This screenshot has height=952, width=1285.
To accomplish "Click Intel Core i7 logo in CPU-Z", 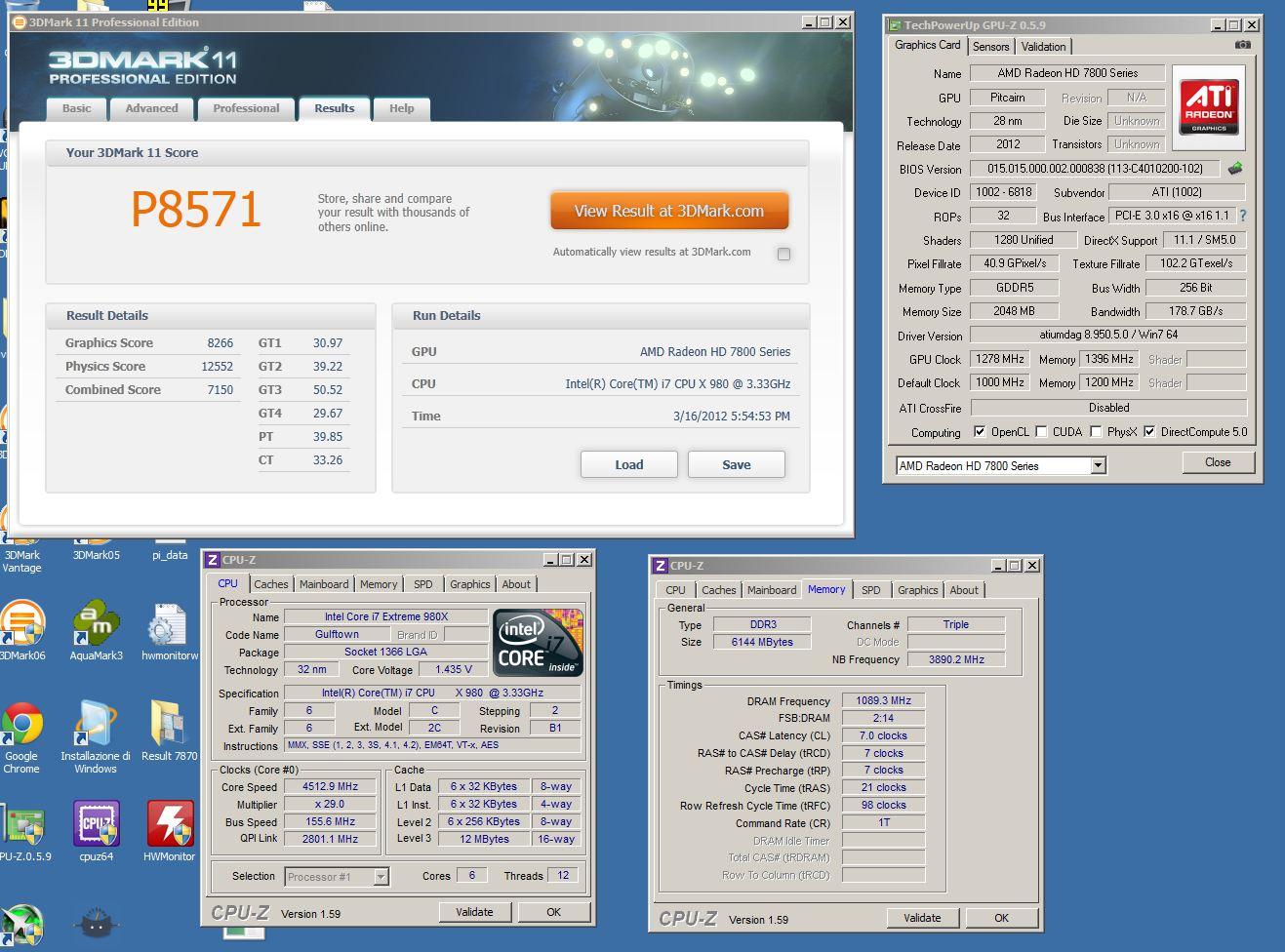I will click(x=538, y=642).
